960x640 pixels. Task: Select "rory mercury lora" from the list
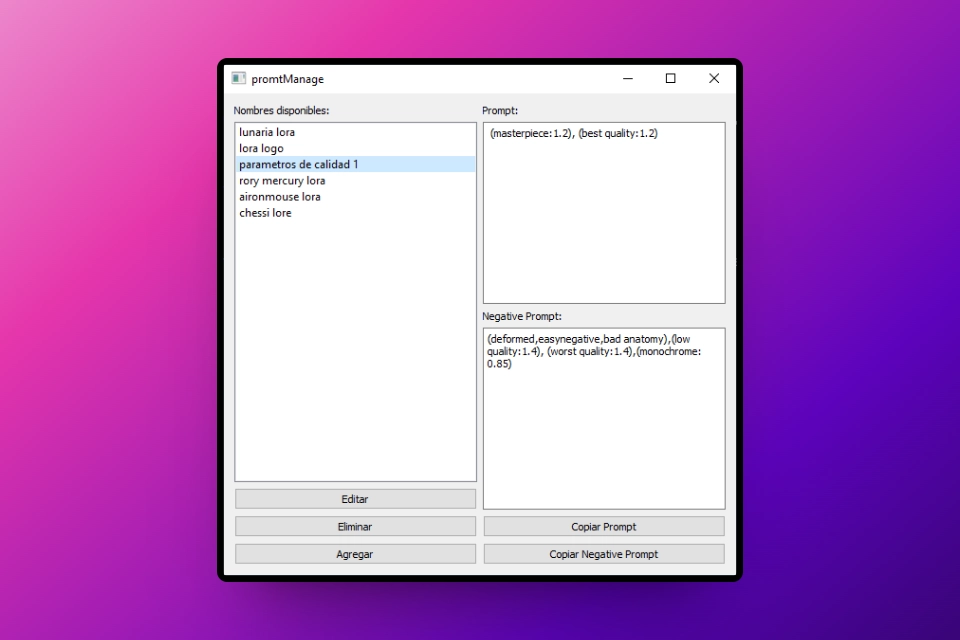coord(283,180)
